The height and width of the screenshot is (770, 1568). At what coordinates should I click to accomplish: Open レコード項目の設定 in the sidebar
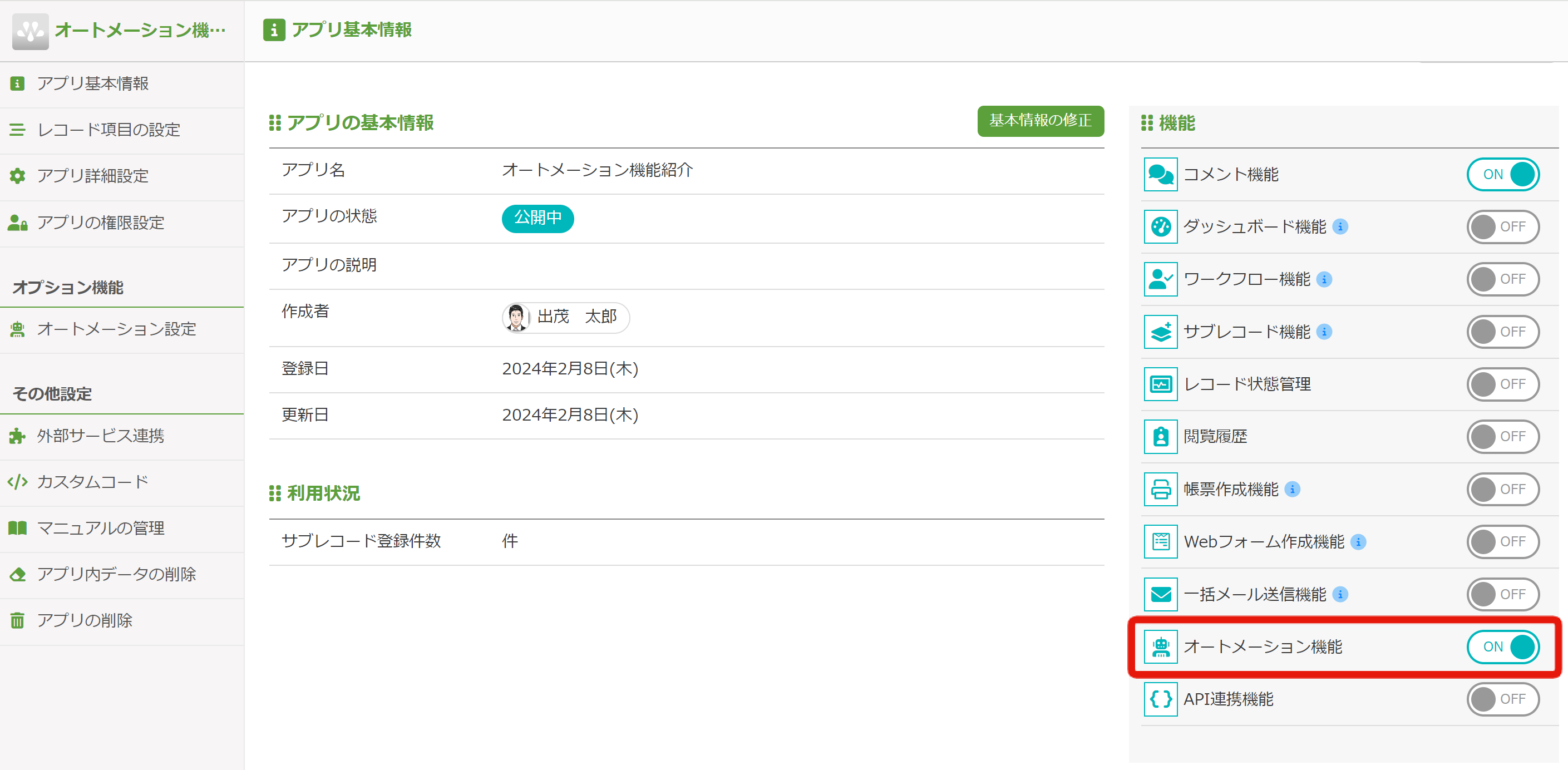coord(109,130)
